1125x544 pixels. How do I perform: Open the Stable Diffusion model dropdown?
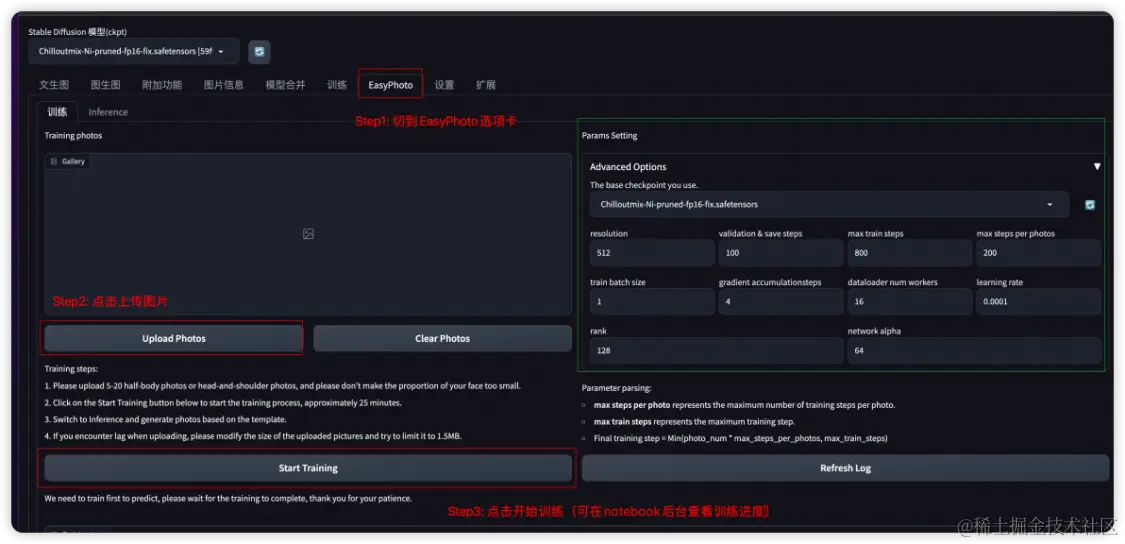(x=134, y=52)
